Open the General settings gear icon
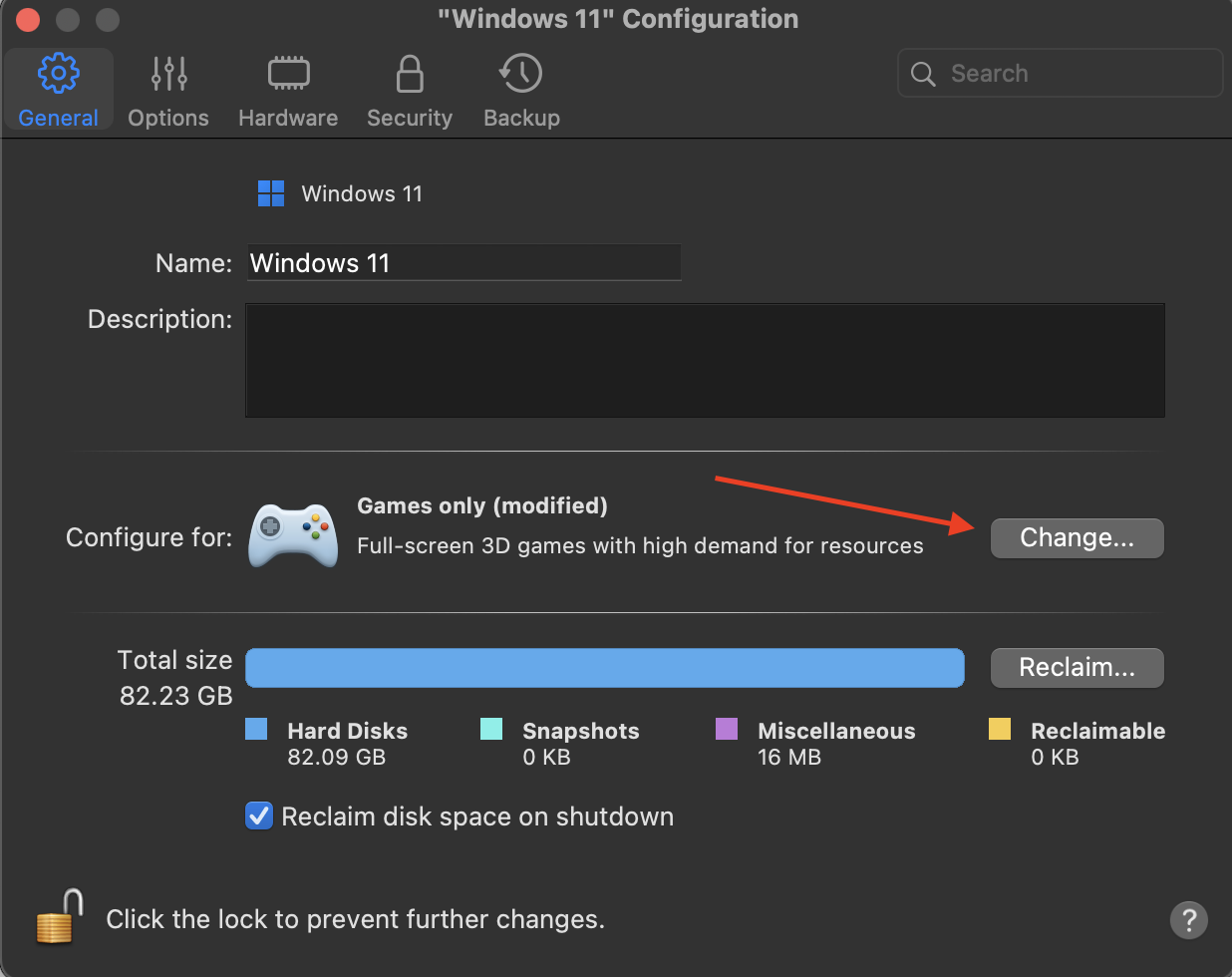The width and height of the screenshot is (1232, 977). point(58,75)
